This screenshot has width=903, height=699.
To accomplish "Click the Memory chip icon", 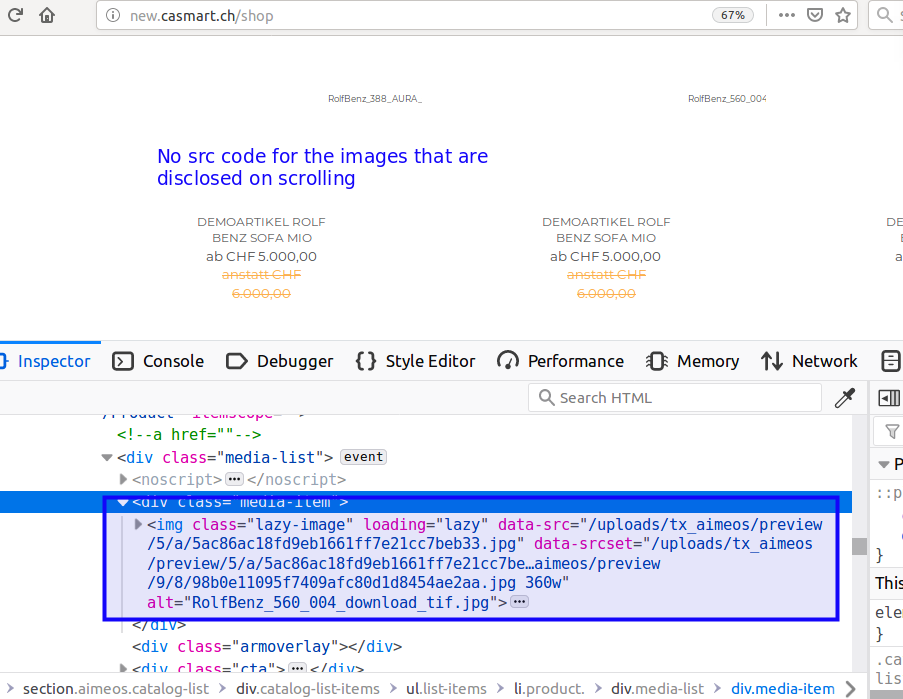I will 657,361.
